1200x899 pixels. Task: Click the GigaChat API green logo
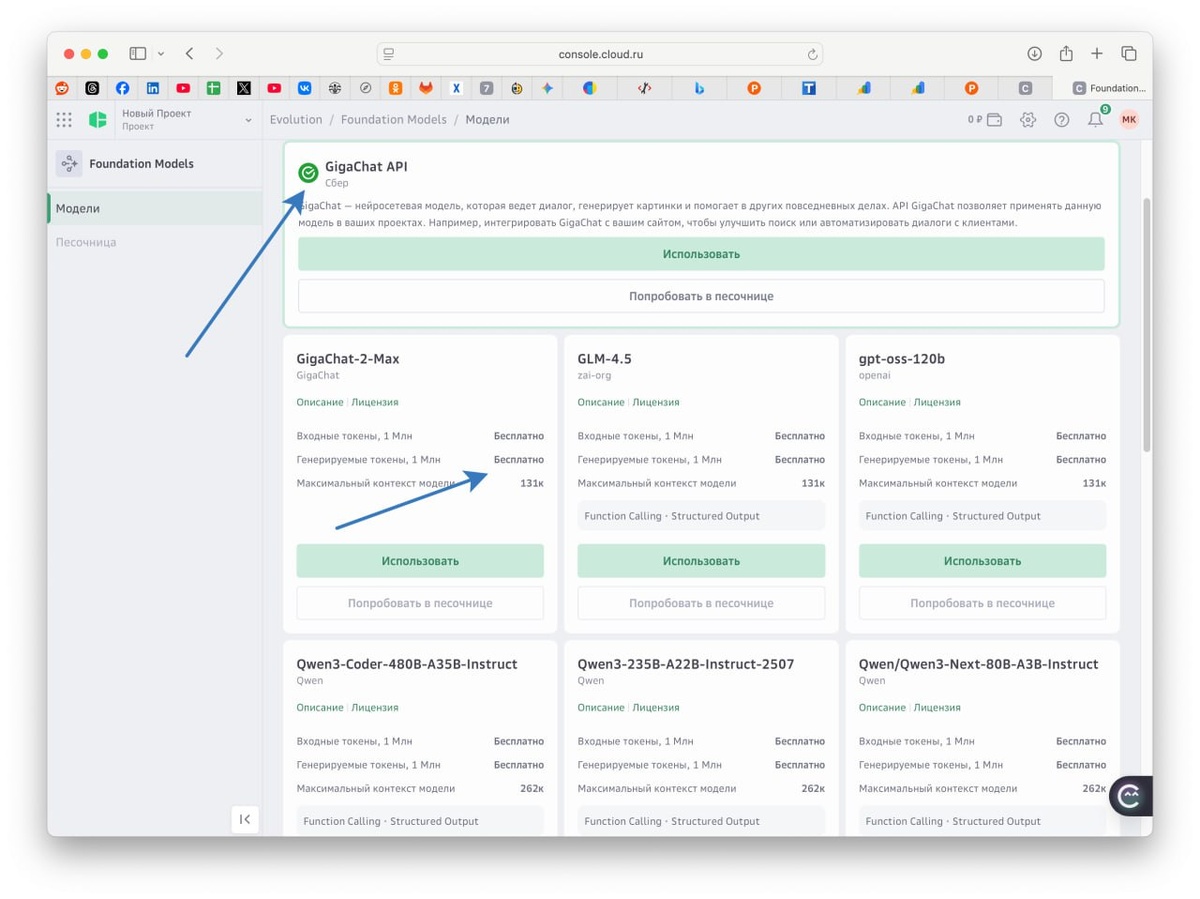coord(308,173)
